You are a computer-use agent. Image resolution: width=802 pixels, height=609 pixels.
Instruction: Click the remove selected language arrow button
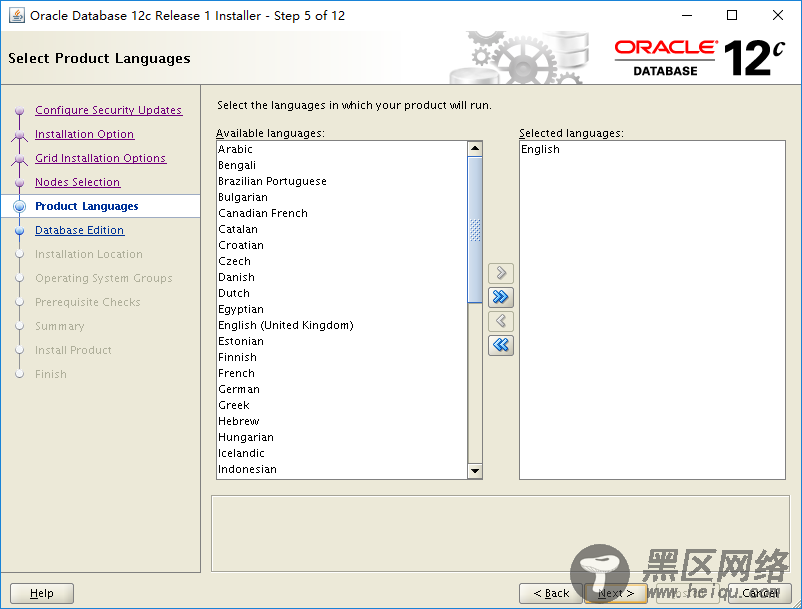pos(501,321)
